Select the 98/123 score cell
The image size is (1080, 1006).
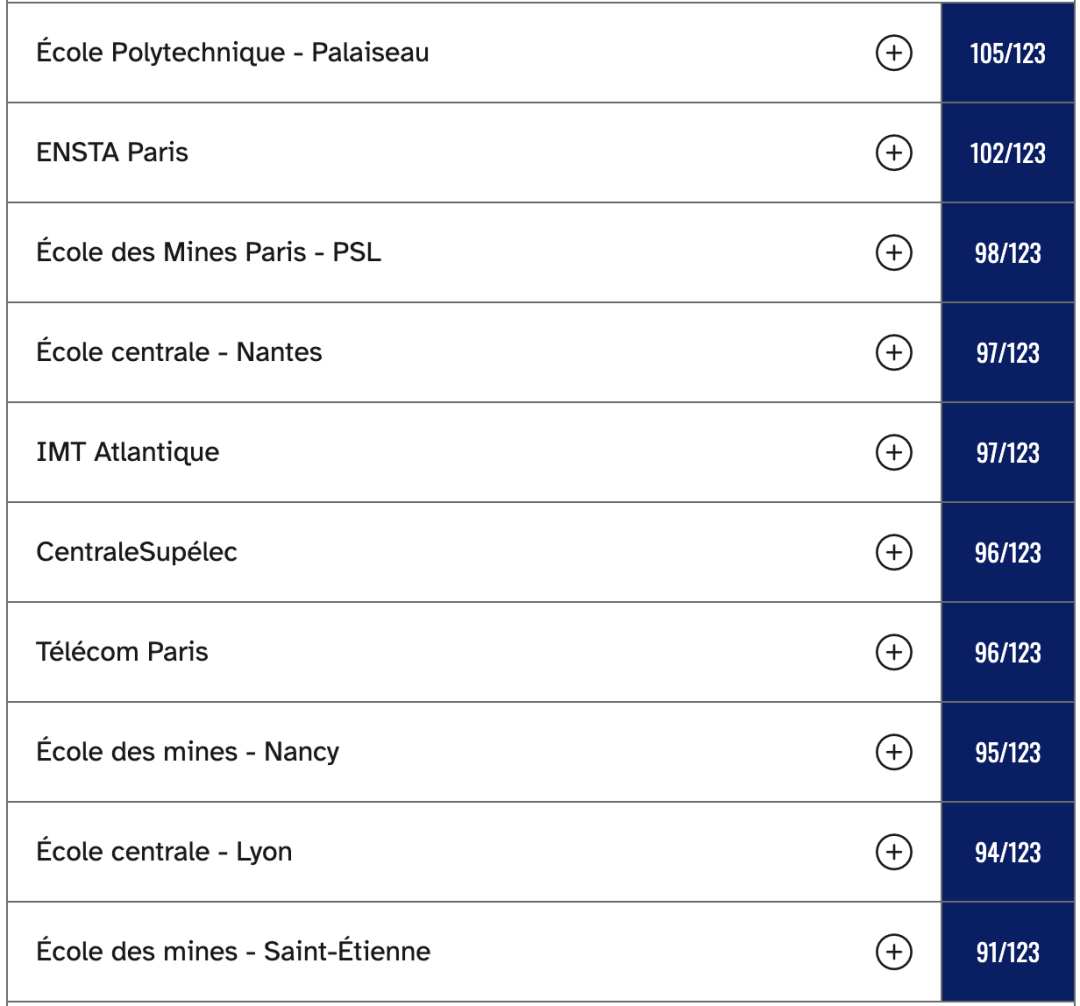[x=1007, y=253]
